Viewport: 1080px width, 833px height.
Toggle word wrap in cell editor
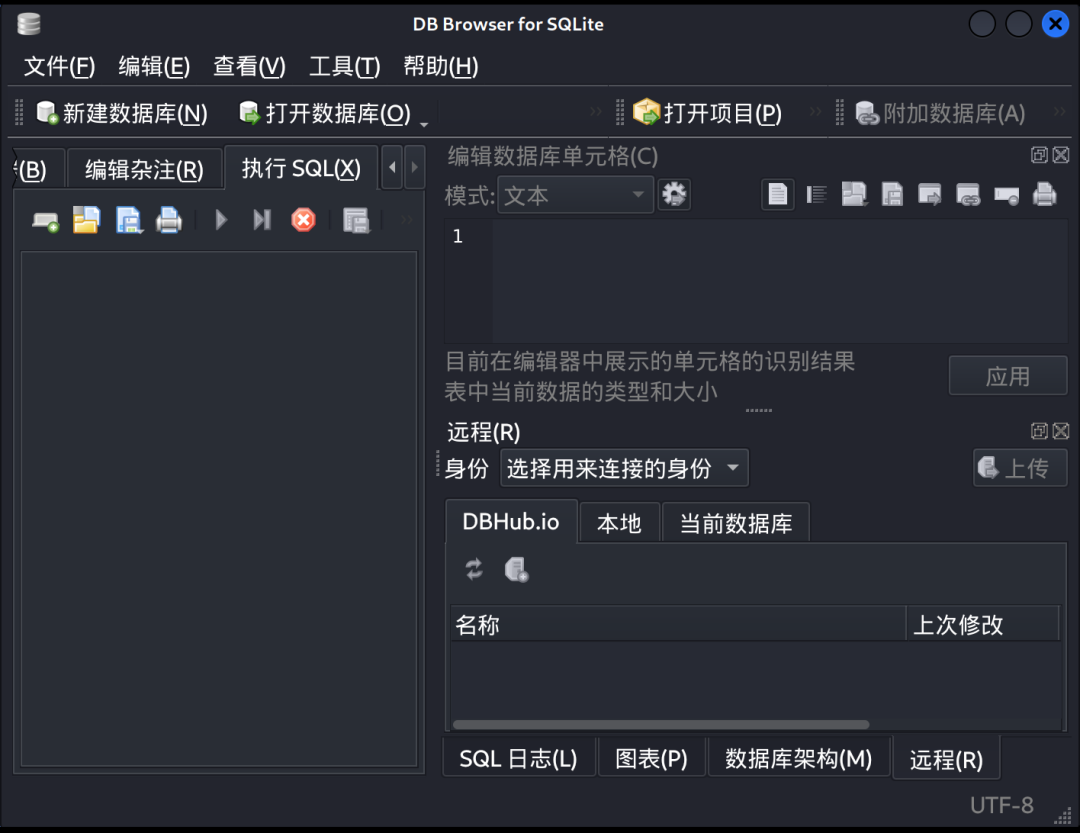pyautogui.click(x=816, y=195)
